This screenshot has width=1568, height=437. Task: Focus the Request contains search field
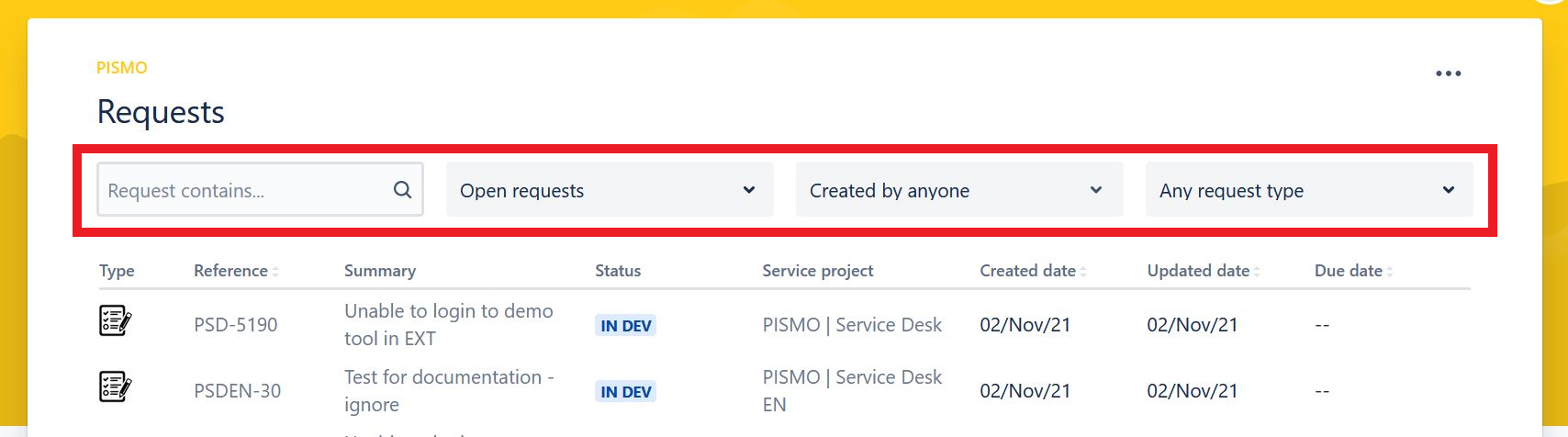(260, 190)
